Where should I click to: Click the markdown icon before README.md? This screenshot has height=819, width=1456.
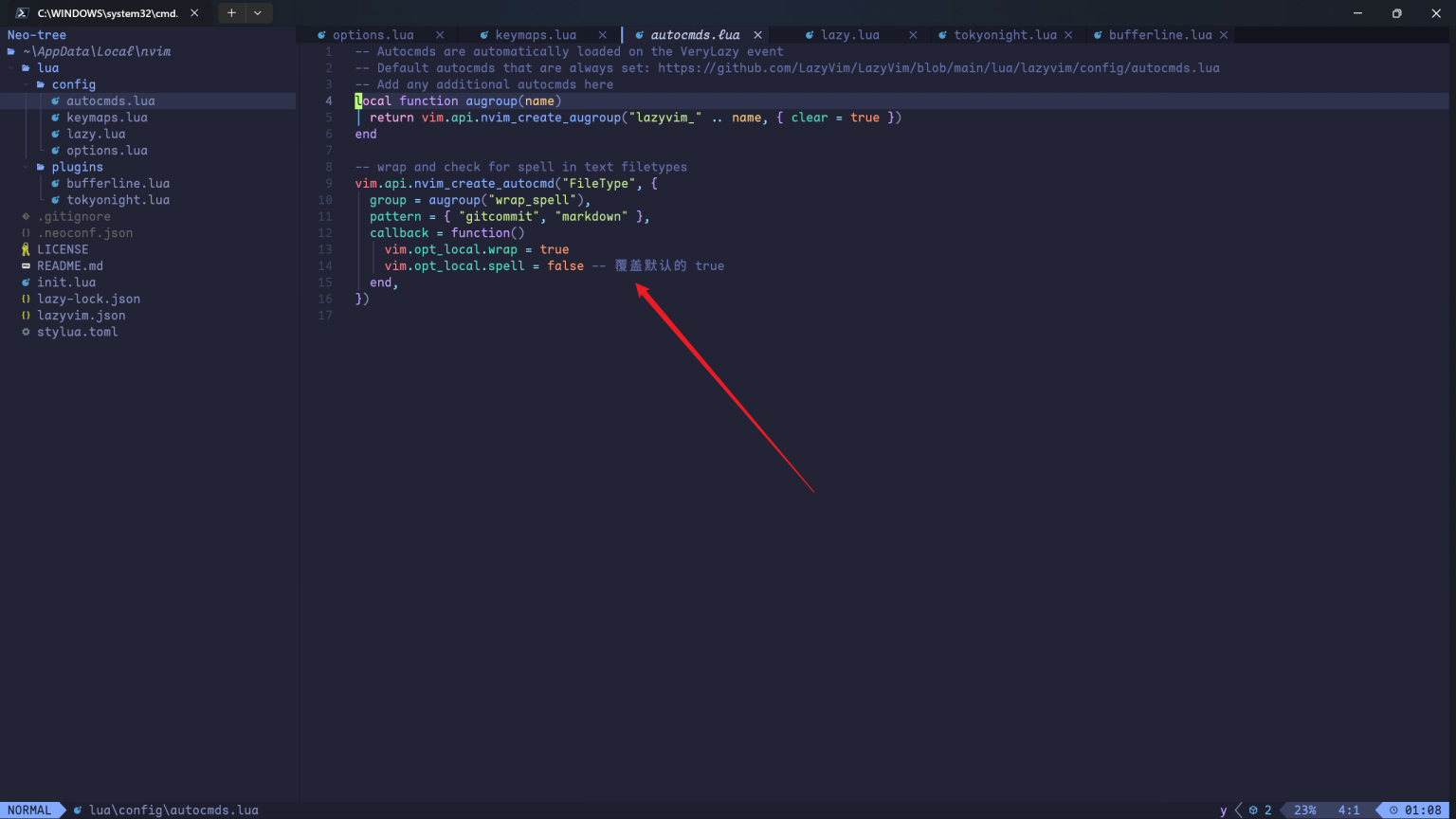(x=26, y=265)
